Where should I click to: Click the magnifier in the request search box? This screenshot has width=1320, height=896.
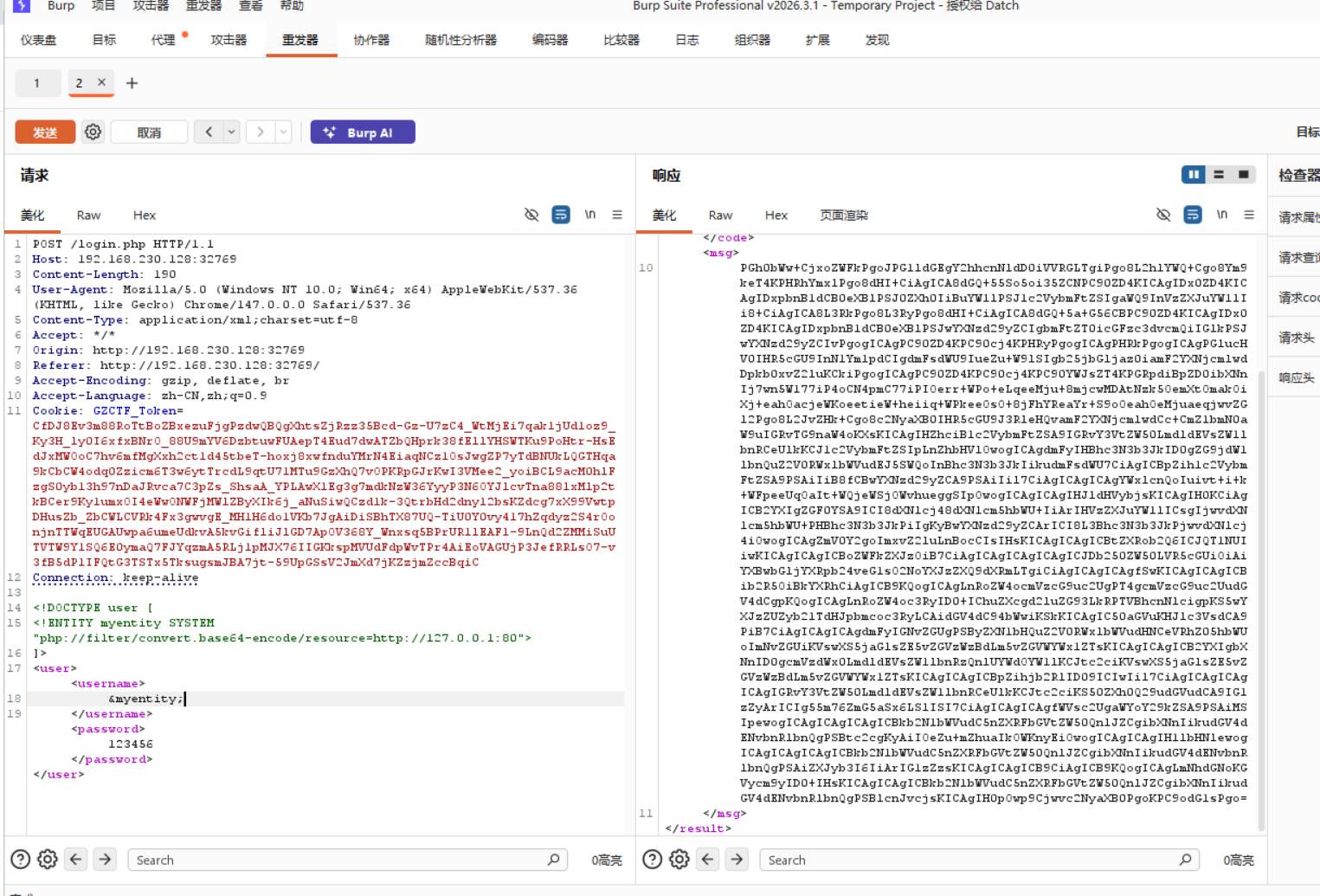553,859
